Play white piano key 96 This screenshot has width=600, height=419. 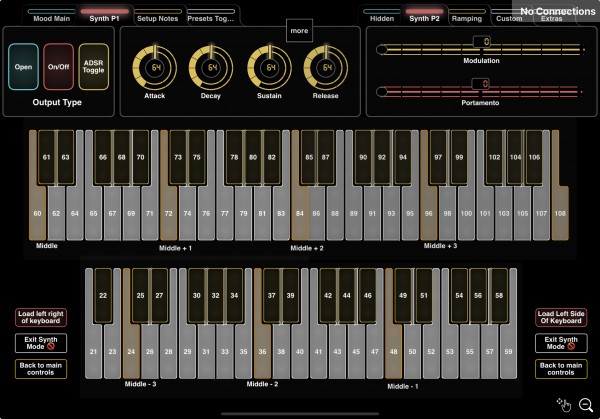pos(429,213)
